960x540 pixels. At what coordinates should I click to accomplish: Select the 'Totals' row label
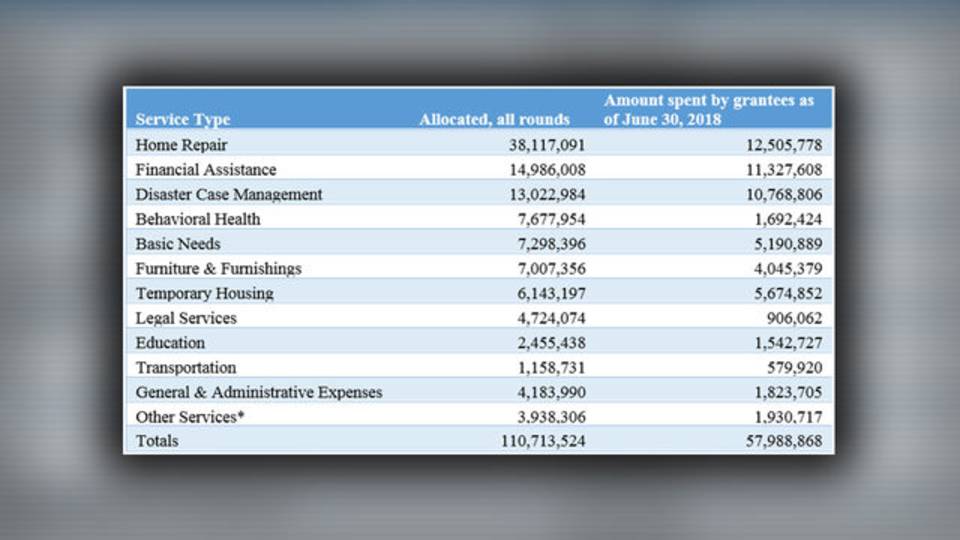[157, 441]
